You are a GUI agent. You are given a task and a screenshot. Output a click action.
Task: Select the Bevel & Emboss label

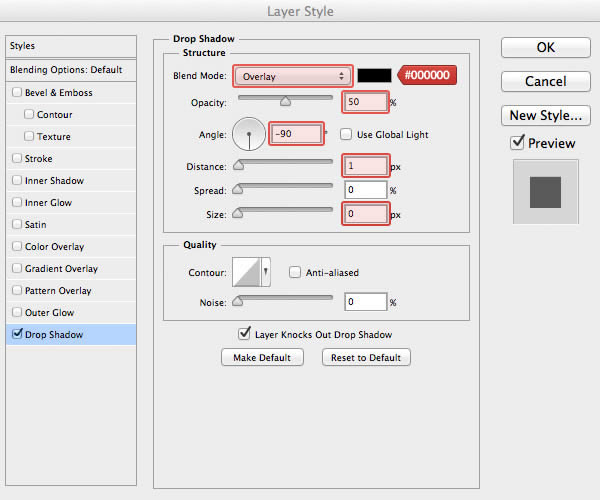59,93
